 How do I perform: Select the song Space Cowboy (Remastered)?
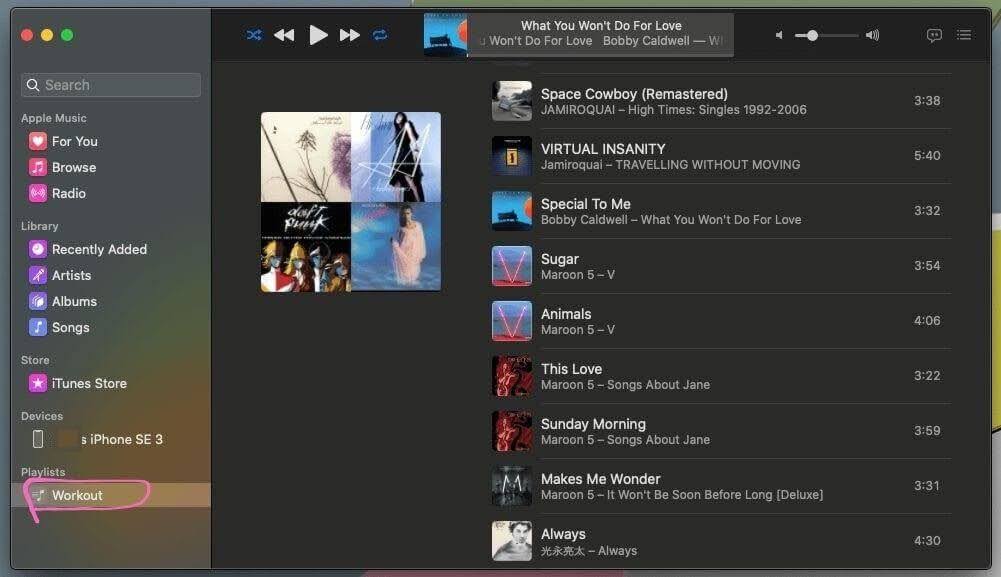point(721,101)
